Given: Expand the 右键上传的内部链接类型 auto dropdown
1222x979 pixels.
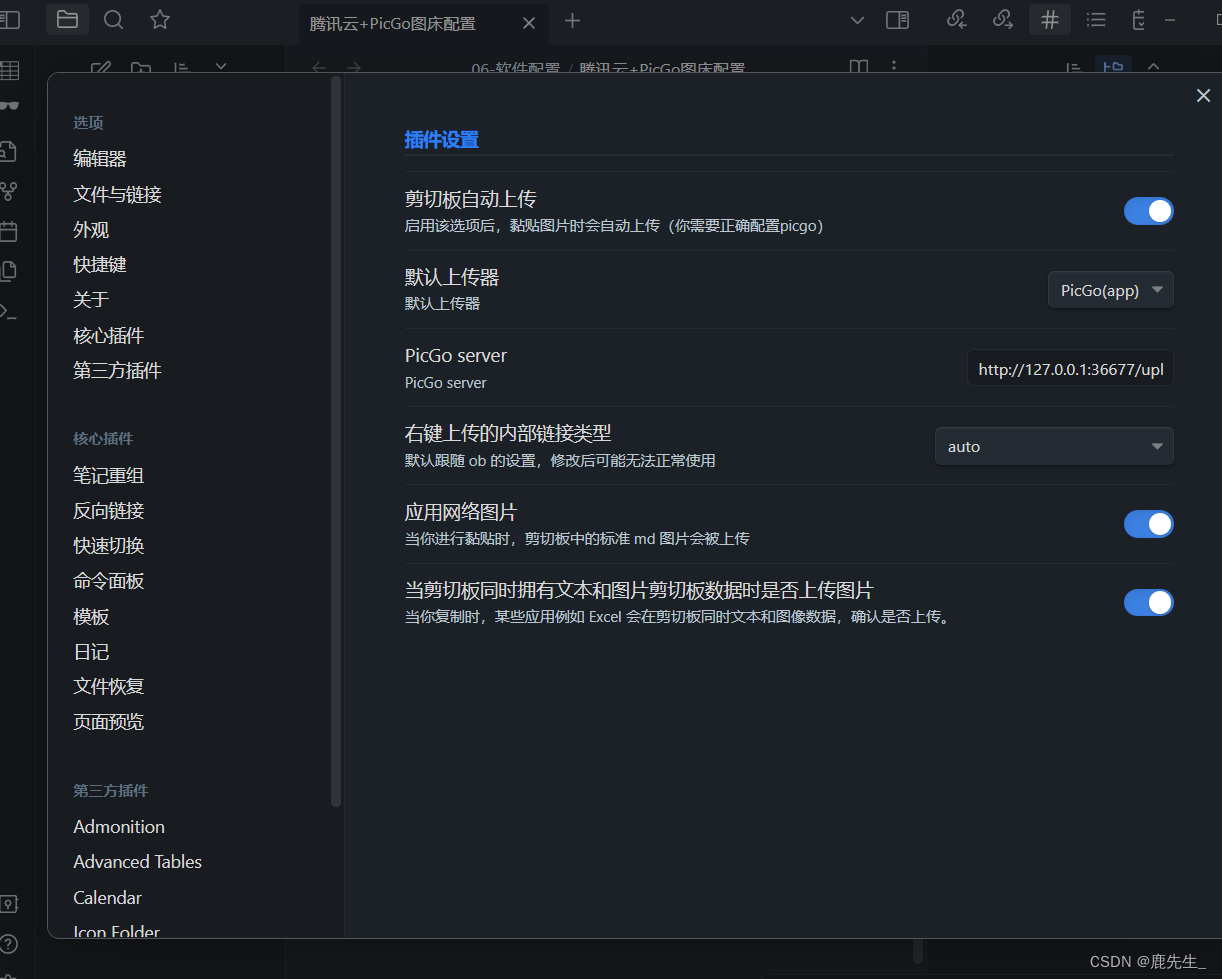Looking at the screenshot, I should pyautogui.click(x=1053, y=447).
